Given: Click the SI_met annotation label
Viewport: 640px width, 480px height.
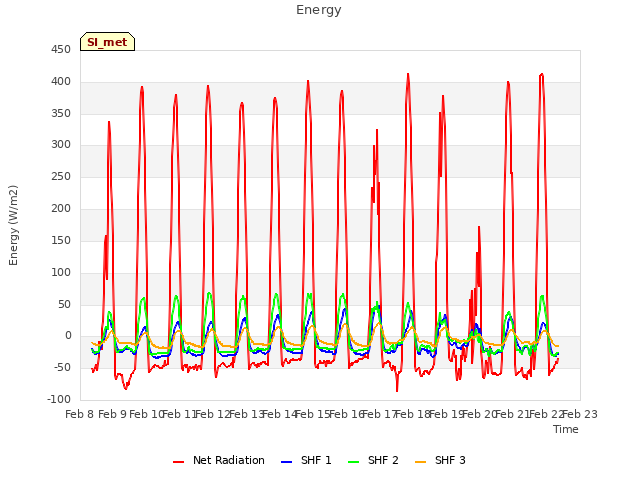Looking at the screenshot, I should click(x=107, y=42).
